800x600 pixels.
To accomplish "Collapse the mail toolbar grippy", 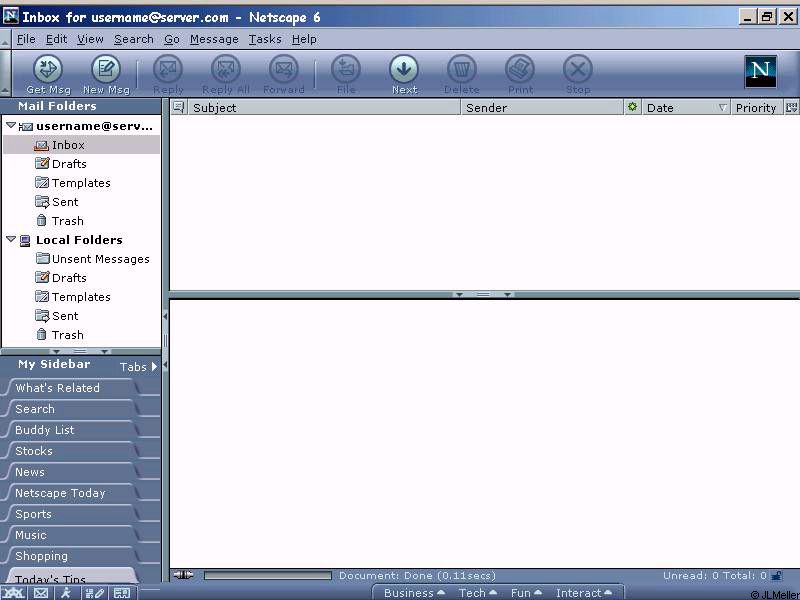I will 5,73.
